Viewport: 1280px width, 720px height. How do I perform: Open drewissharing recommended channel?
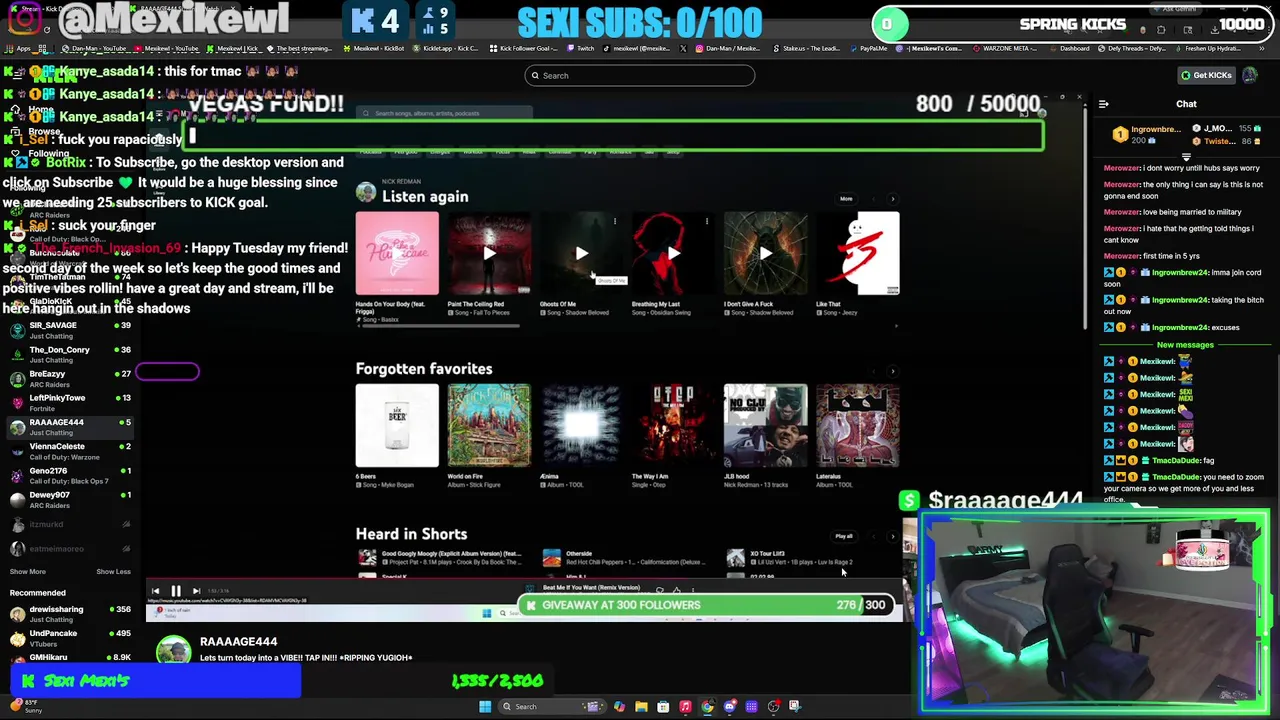pos(70,613)
